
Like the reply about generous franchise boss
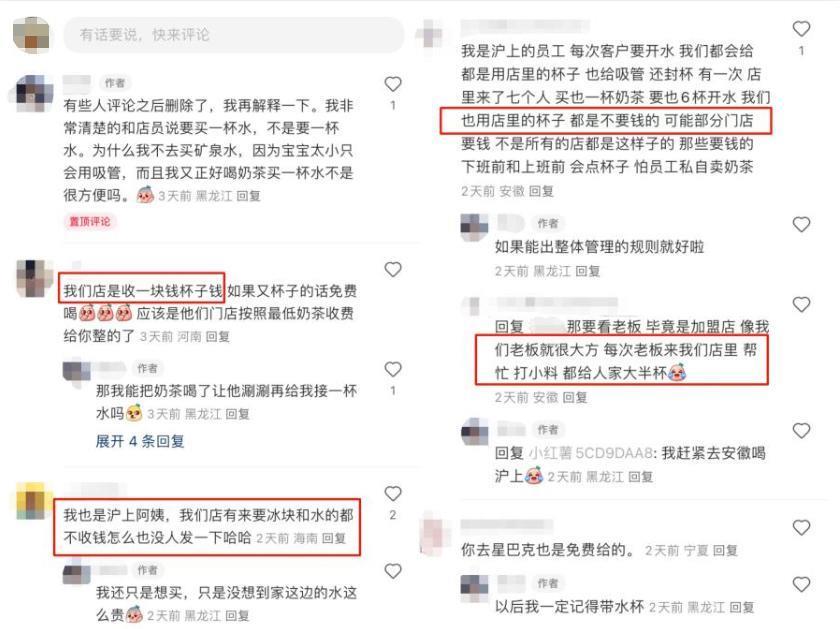(x=801, y=304)
